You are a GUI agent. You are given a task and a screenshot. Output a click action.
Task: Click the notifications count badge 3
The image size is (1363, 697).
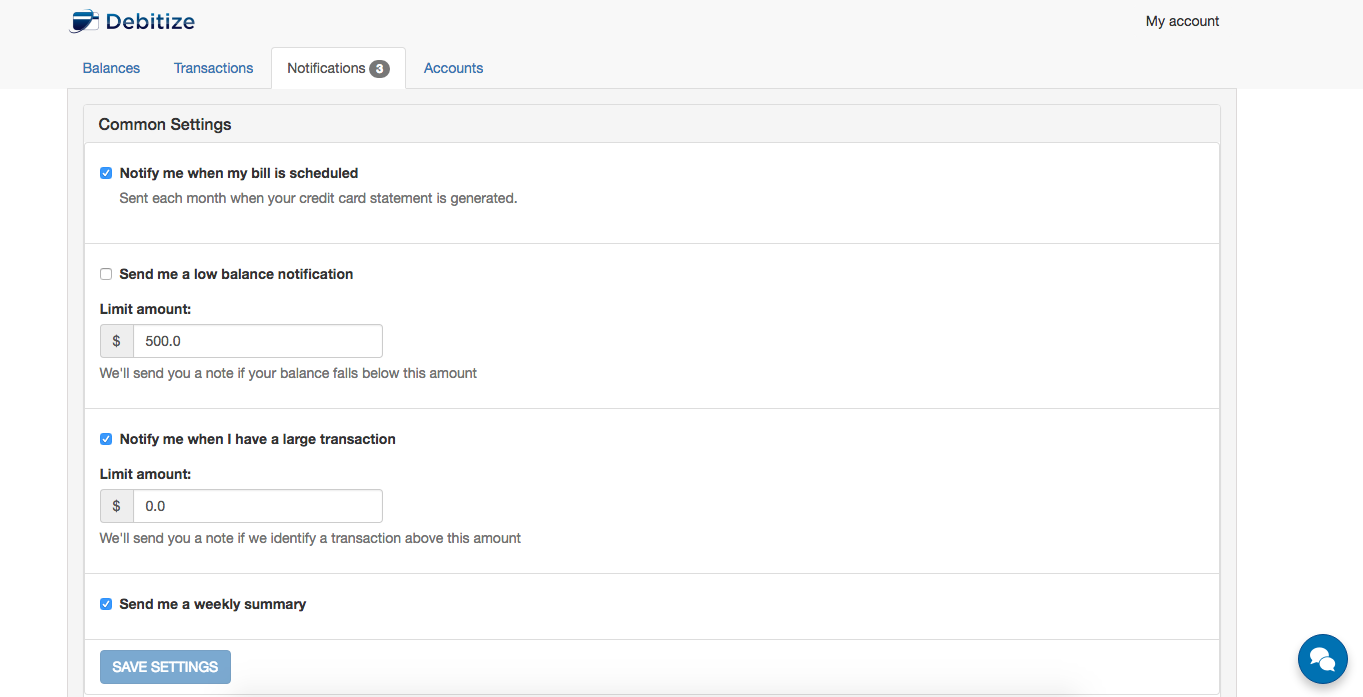click(379, 69)
